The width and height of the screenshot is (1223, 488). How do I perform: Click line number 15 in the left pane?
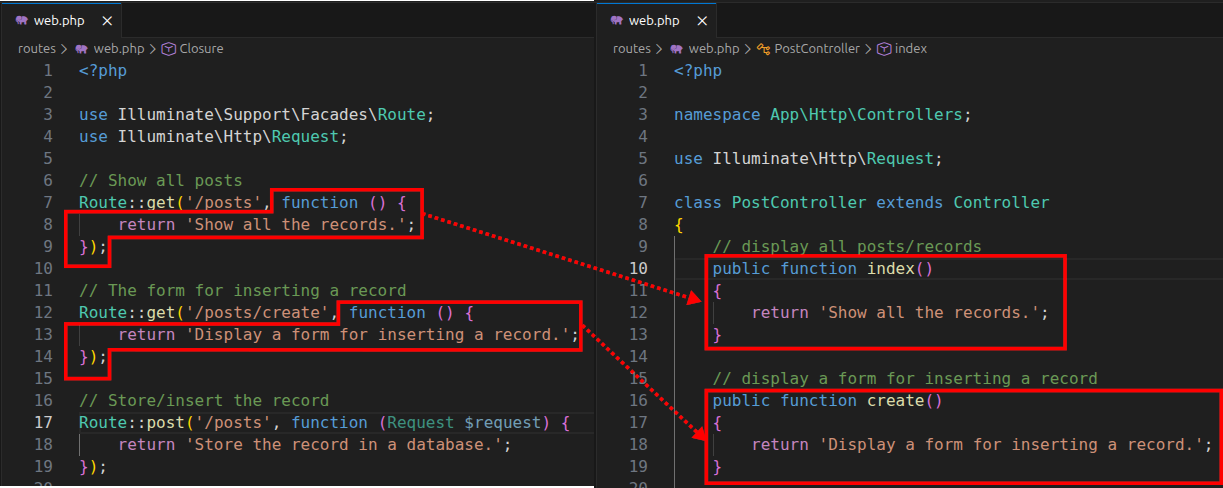[43, 378]
